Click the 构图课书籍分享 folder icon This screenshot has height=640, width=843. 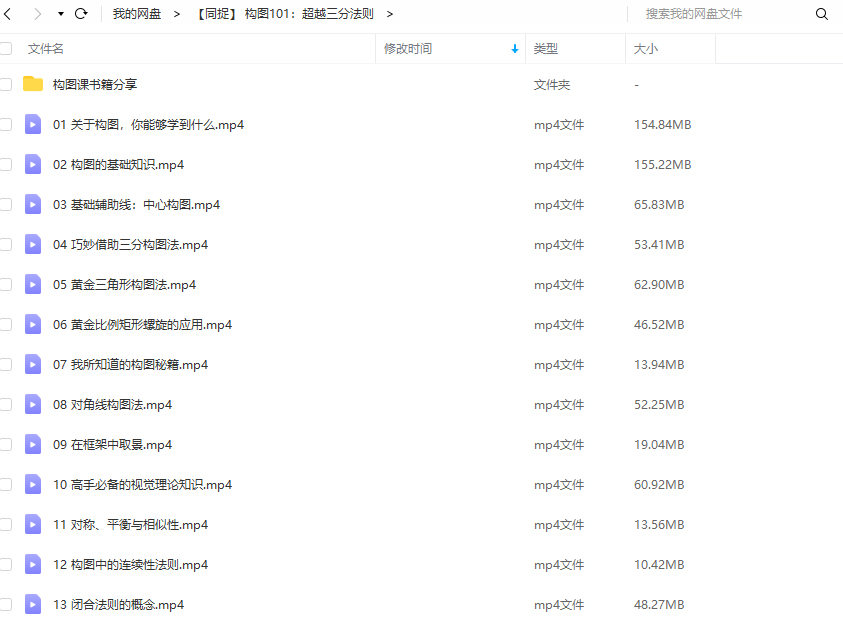[x=33, y=84]
